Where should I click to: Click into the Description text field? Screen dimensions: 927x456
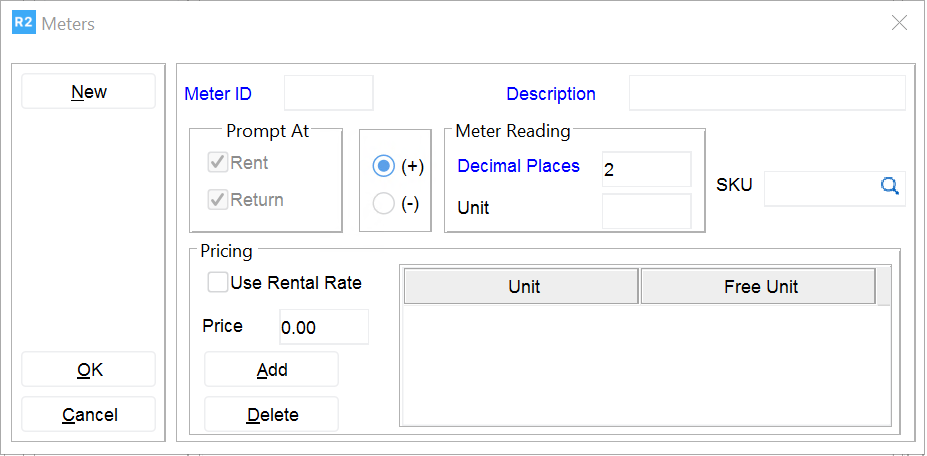click(766, 93)
